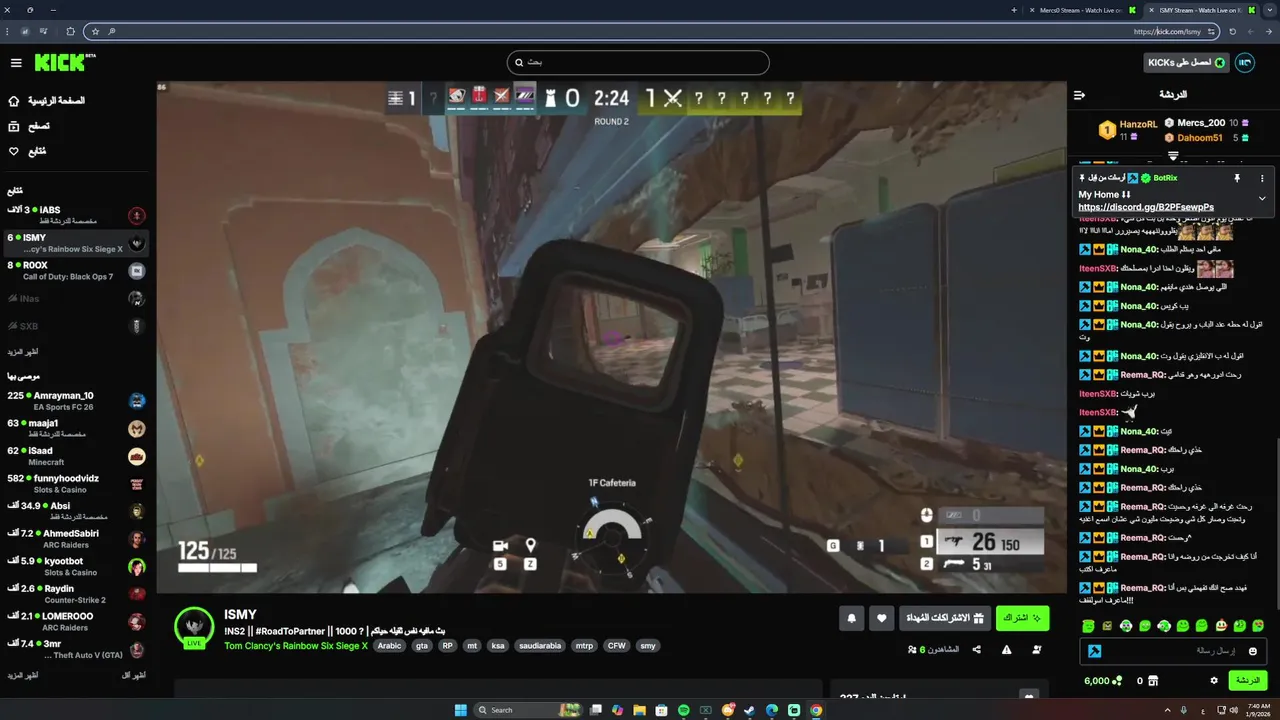Open Browse in the sidebar
1280x720 pixels.
tap(30, 126)
